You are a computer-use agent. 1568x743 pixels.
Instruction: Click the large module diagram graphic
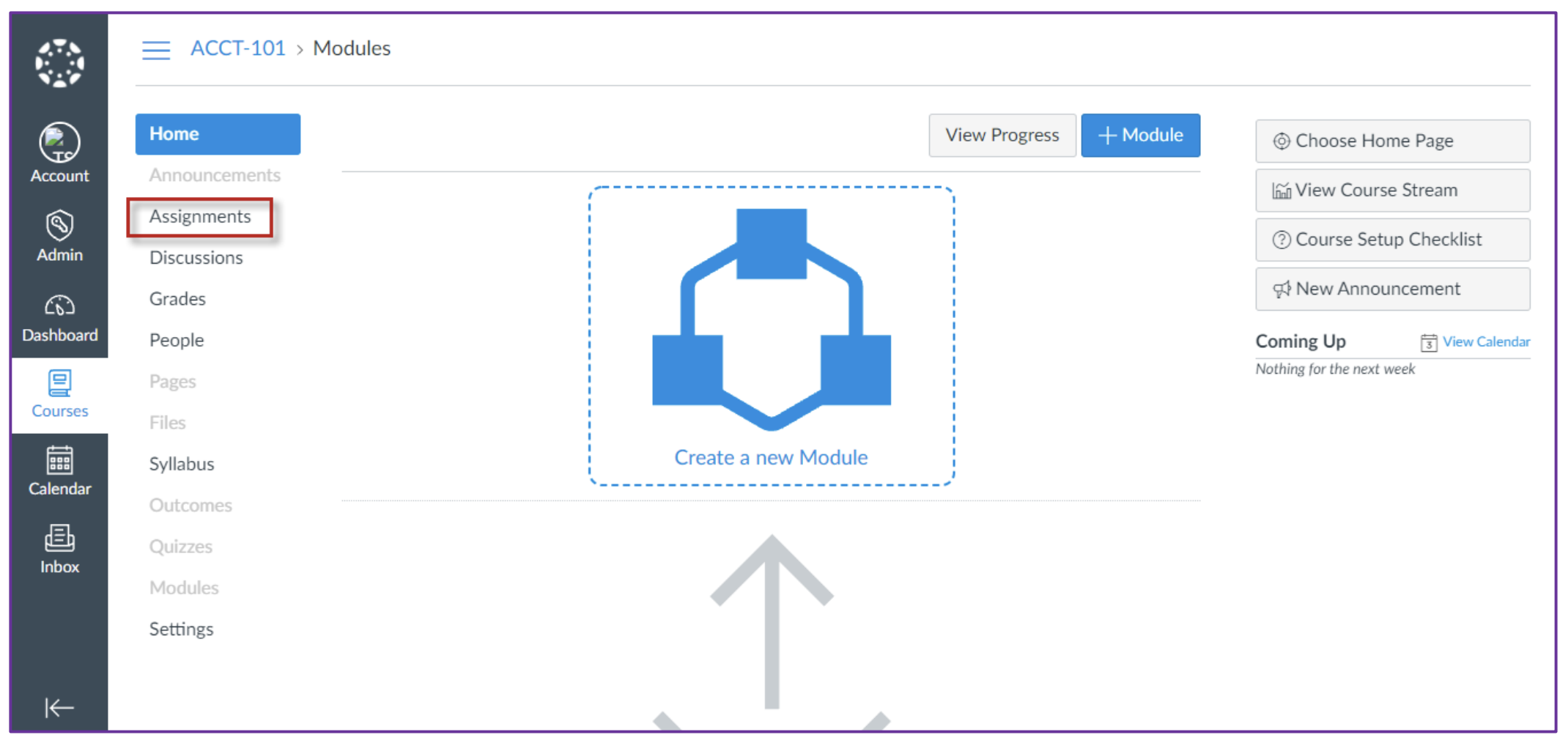pos(772,319)
